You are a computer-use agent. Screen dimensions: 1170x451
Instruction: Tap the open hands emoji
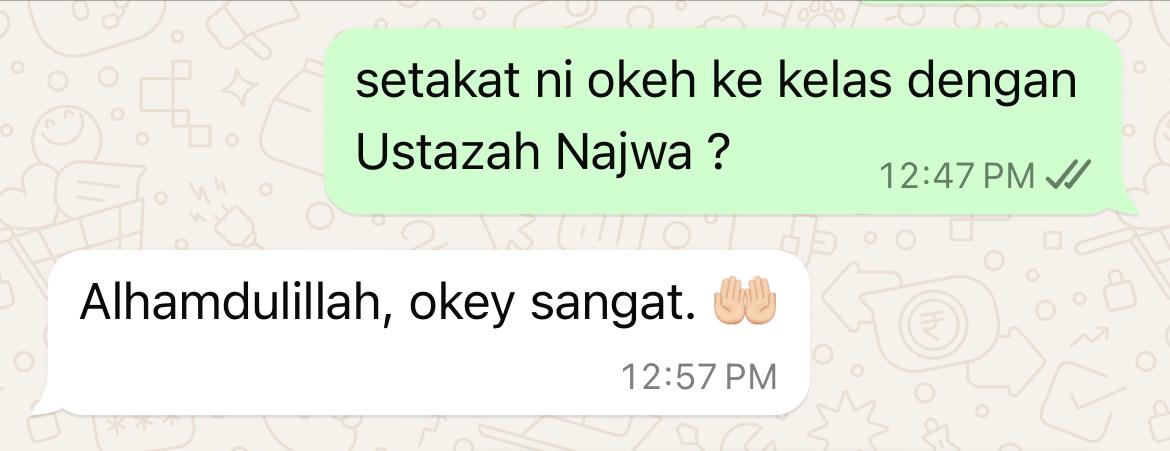pos(745,300)
